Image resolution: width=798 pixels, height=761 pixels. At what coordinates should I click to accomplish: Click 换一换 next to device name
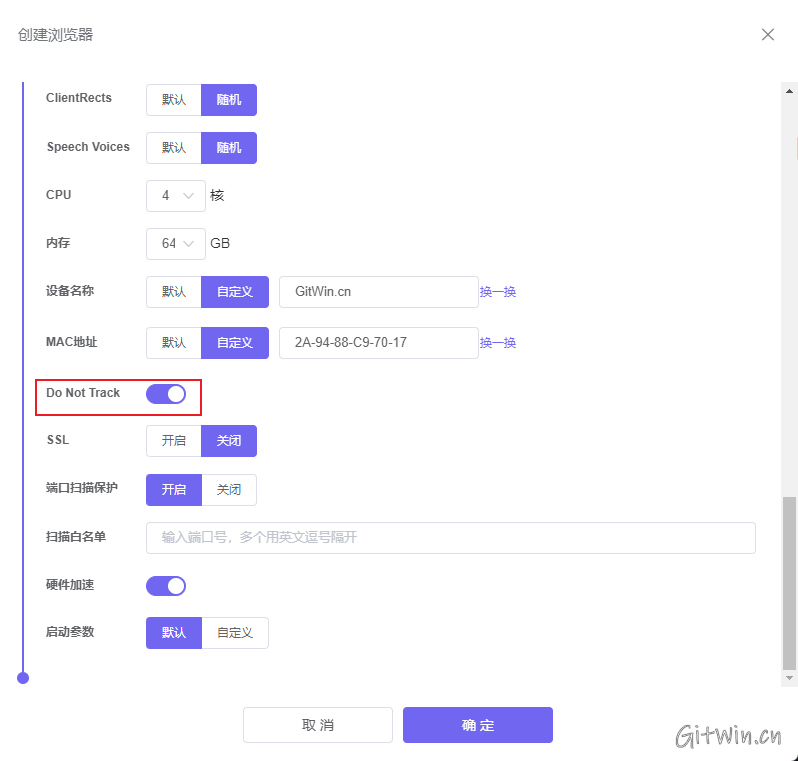click(x=498, y=292)
